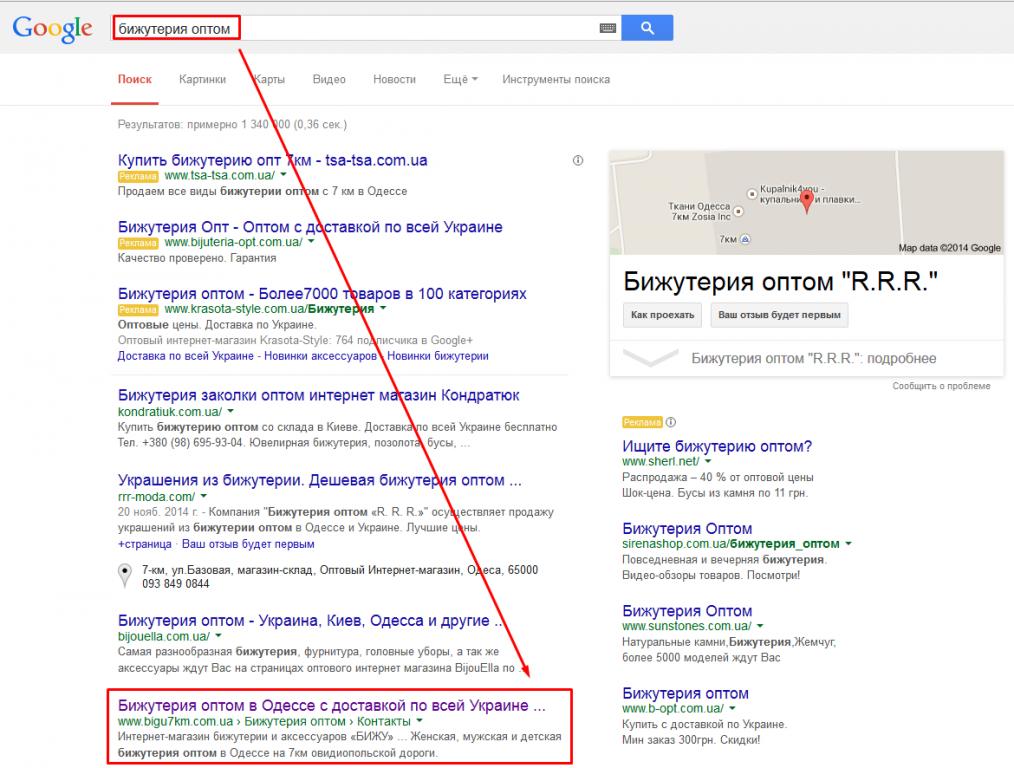Open 'Украшения из бижутерии. Дешевая бижутерия оптом' result
The image size is (1014, 768).
click(319, 480)
